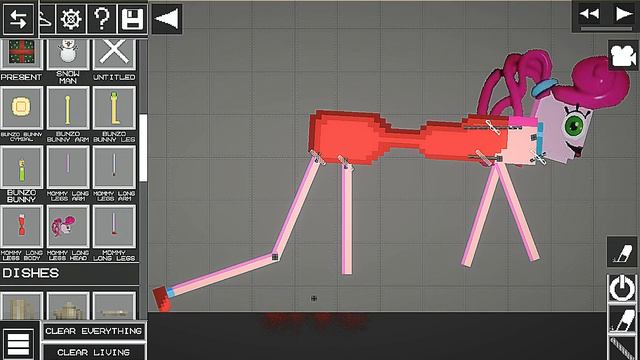Select the Snow Man item
The height and width of the screenshot is (360, 640).
(68, 54)
